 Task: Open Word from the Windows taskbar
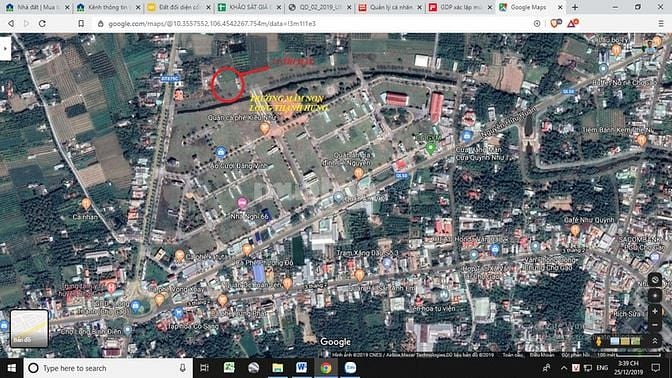tap(301, 368)
